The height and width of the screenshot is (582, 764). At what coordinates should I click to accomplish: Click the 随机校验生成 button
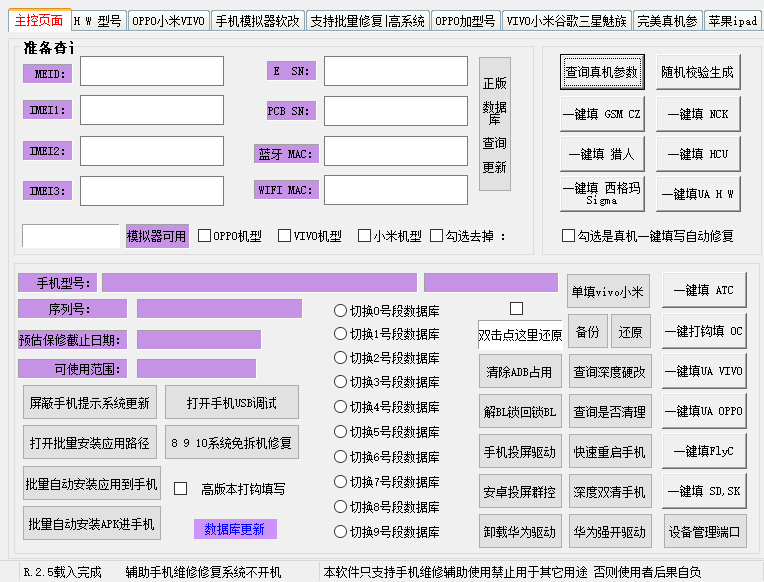click(x=698, y=72)
